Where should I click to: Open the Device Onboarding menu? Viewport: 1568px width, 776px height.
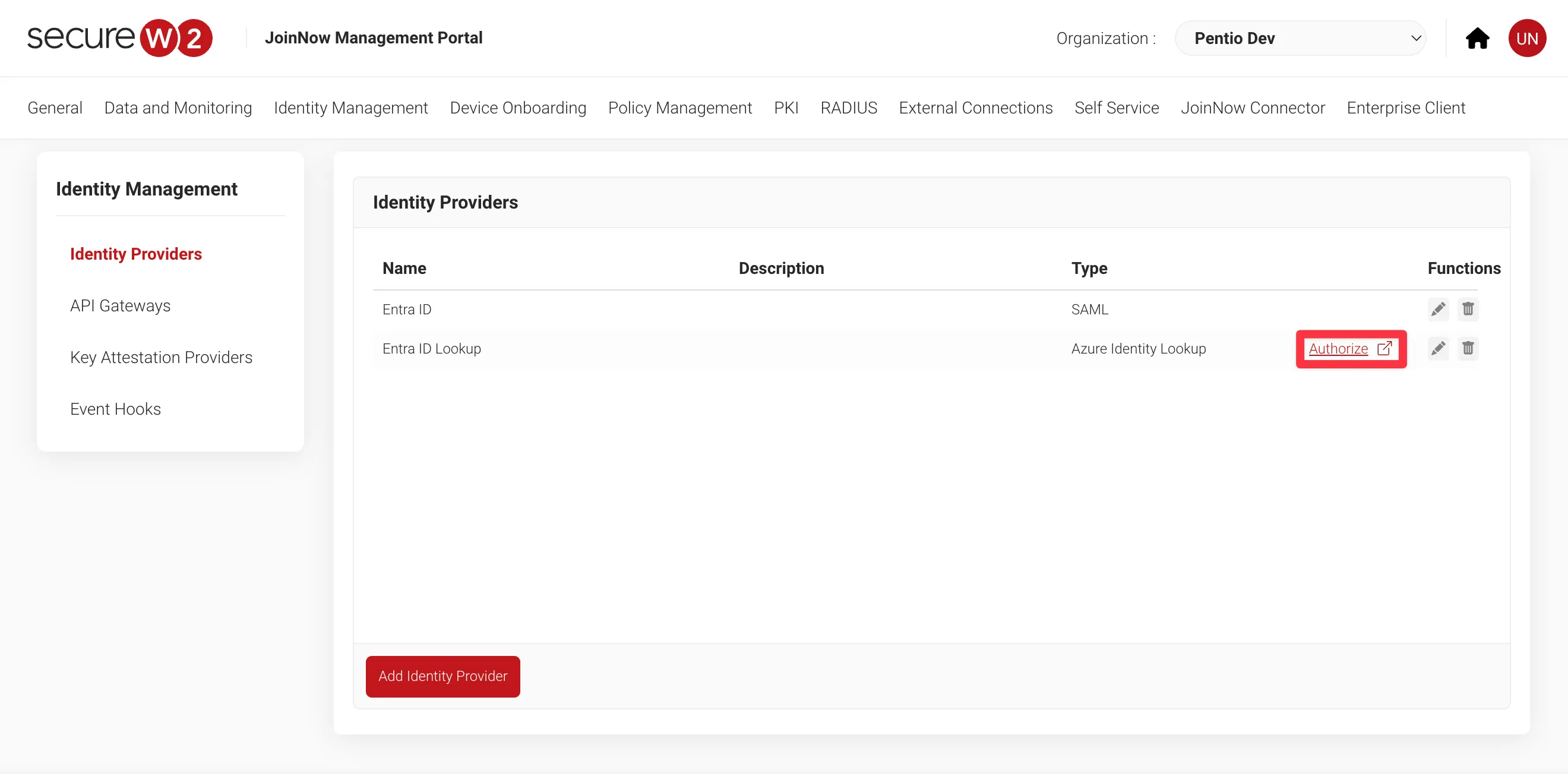(518, 108)
